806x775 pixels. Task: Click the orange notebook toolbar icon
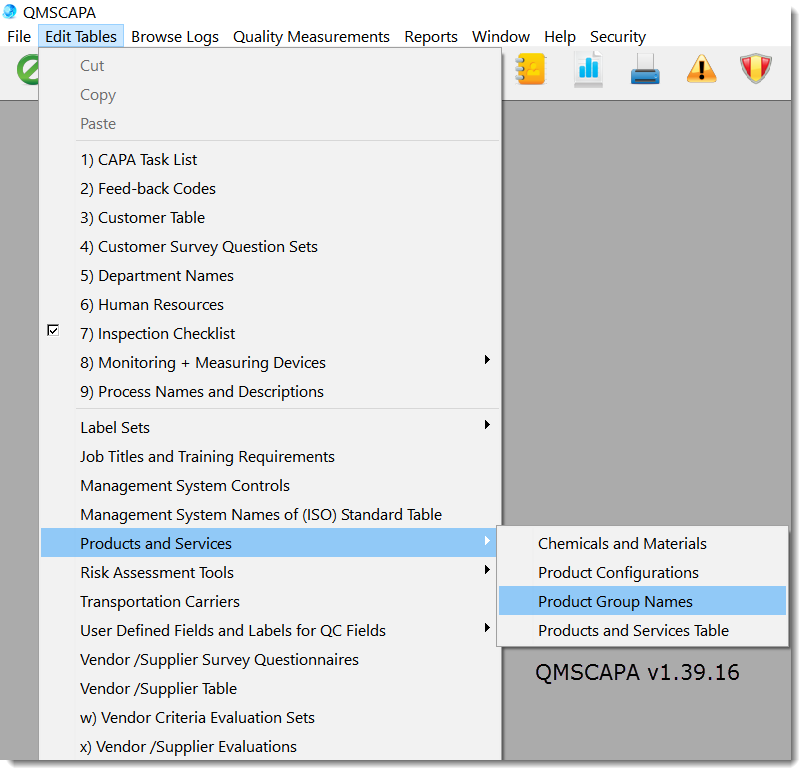coord(530,69)
